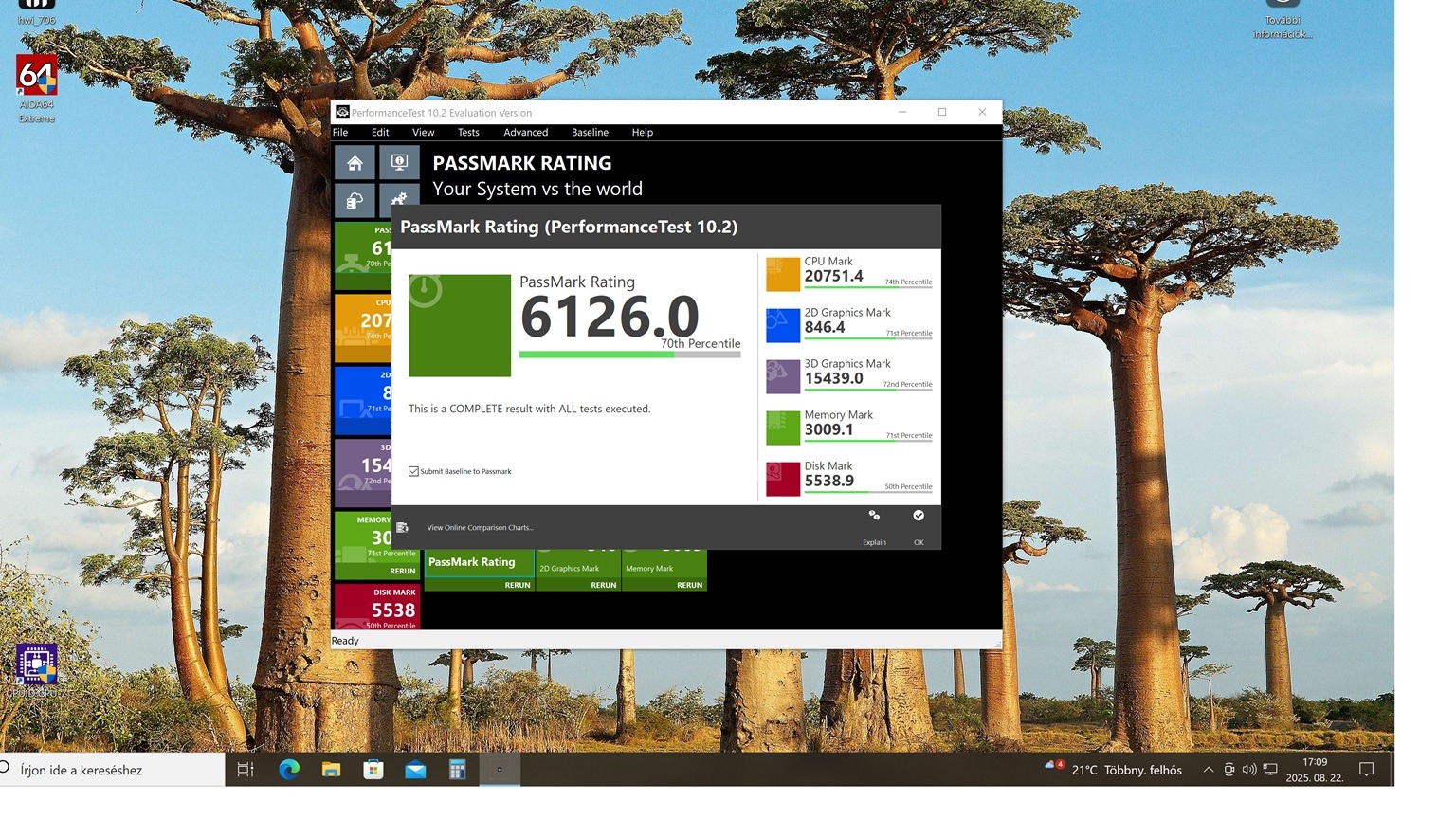Click the CPU Mark 20751.4 value
This screenshot has height=819, width=1456.
(834, 276)
